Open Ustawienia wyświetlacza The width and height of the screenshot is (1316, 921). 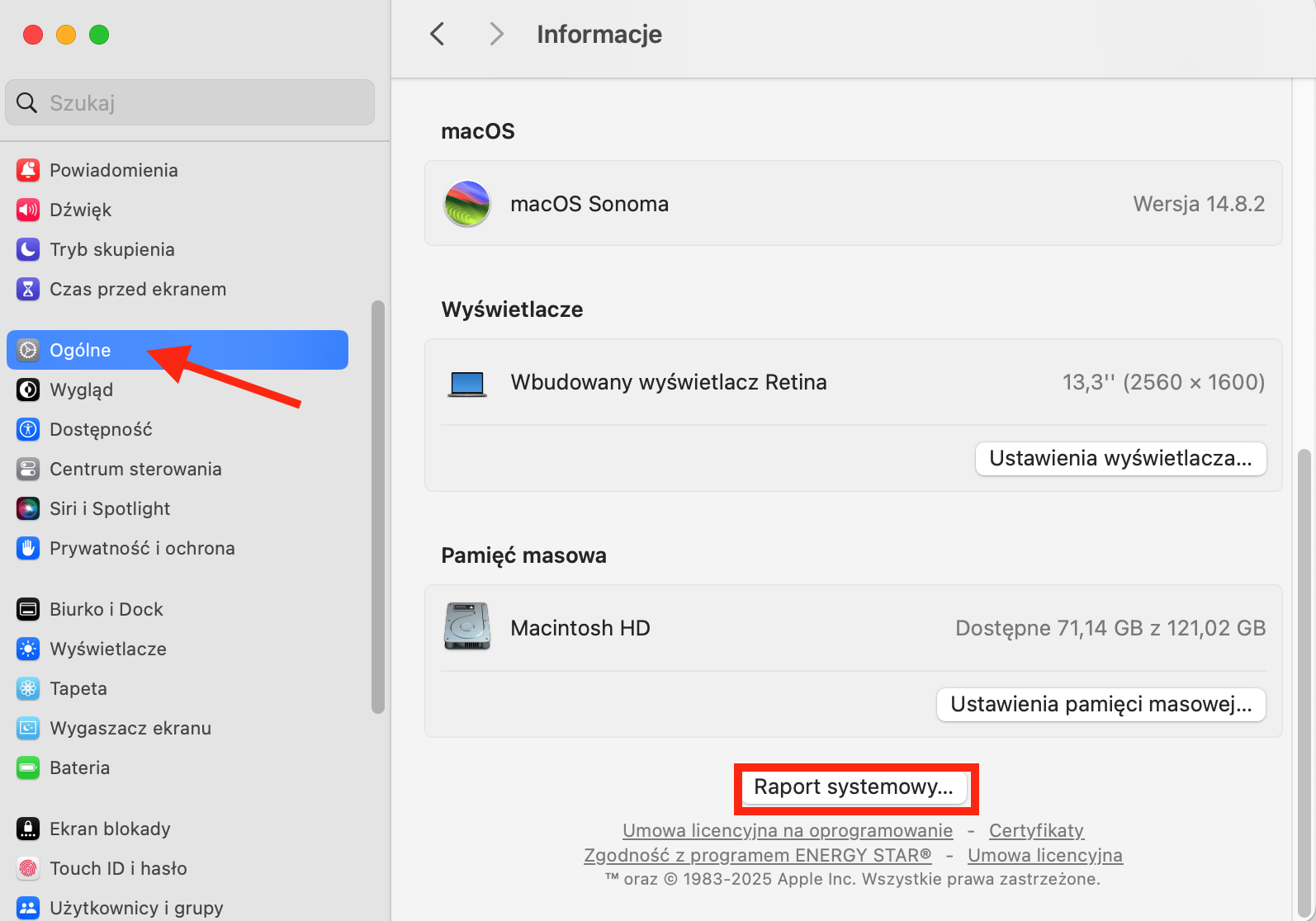click(x=1120, y=458)
